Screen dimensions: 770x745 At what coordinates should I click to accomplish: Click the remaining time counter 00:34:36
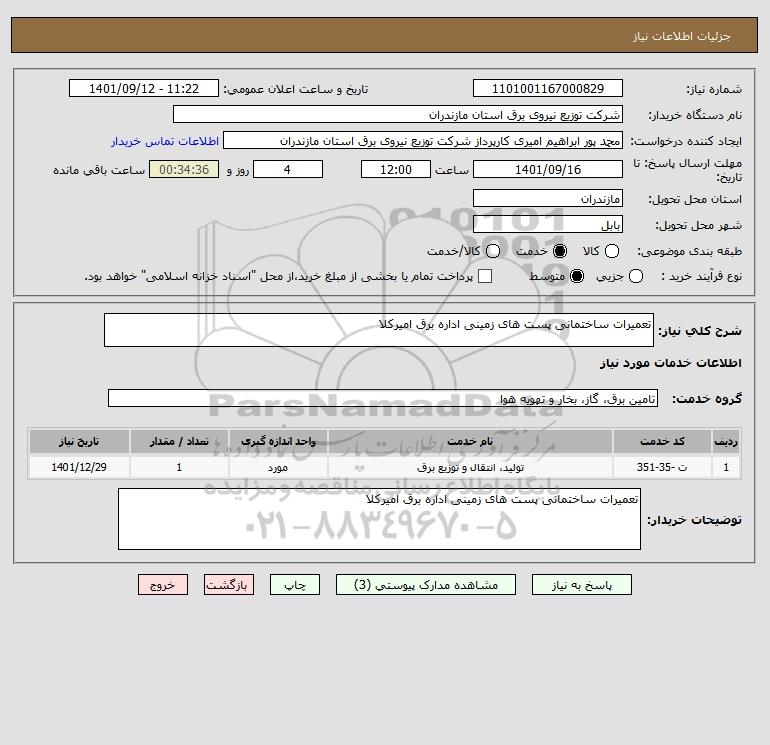[x=184, y=169]
